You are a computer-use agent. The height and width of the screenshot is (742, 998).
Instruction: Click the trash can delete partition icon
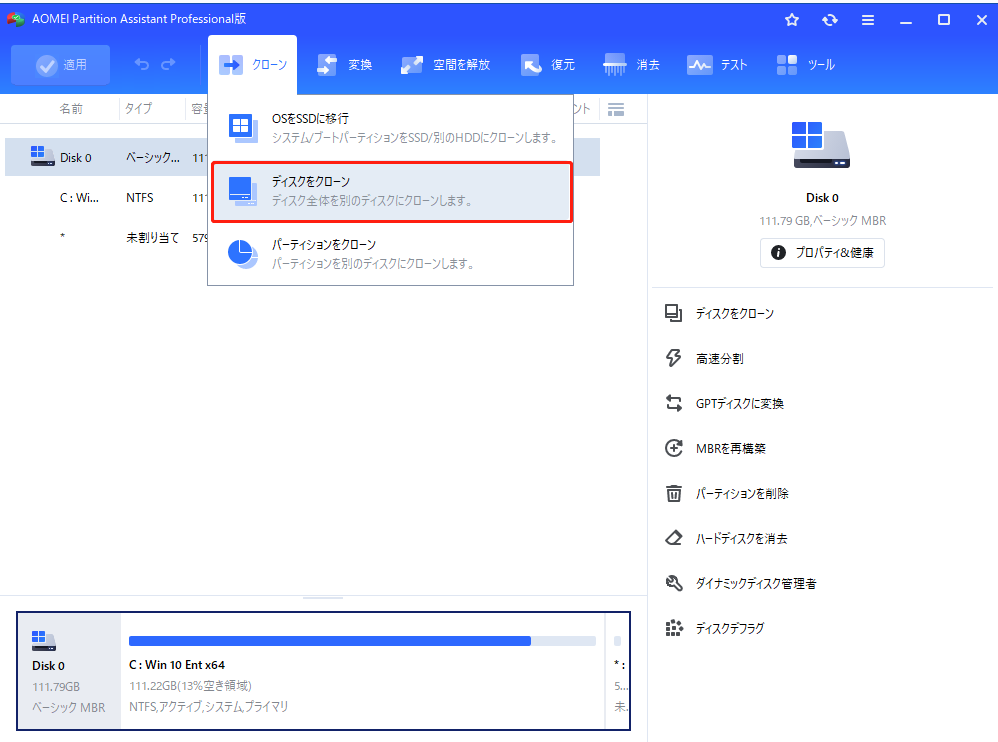point(673,493)
